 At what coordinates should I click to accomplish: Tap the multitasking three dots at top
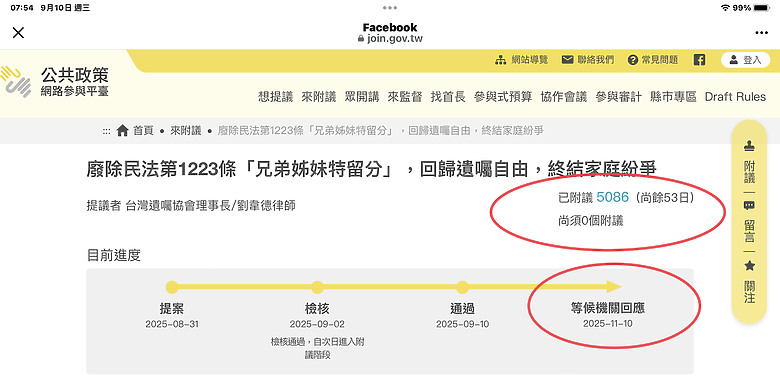point(390,7)
